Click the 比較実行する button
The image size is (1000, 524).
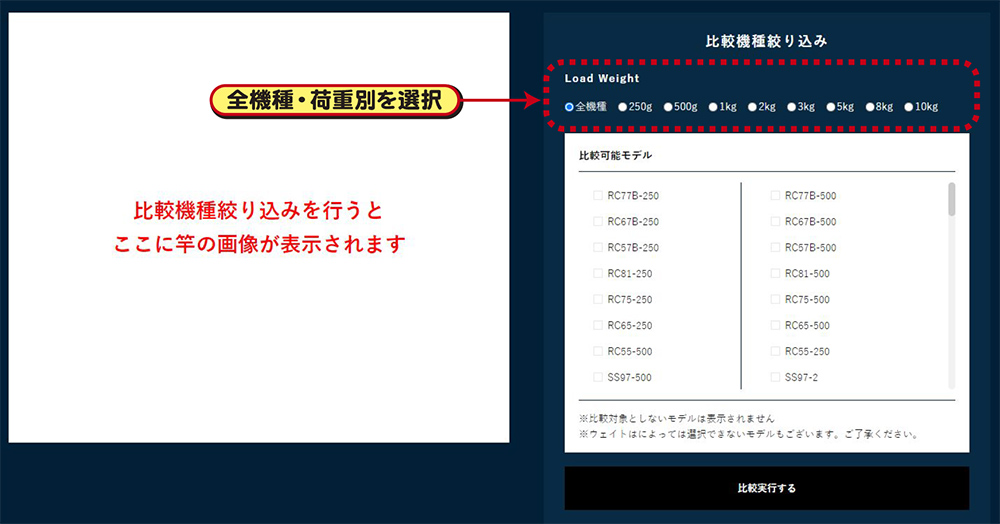(x=766, y=489)
